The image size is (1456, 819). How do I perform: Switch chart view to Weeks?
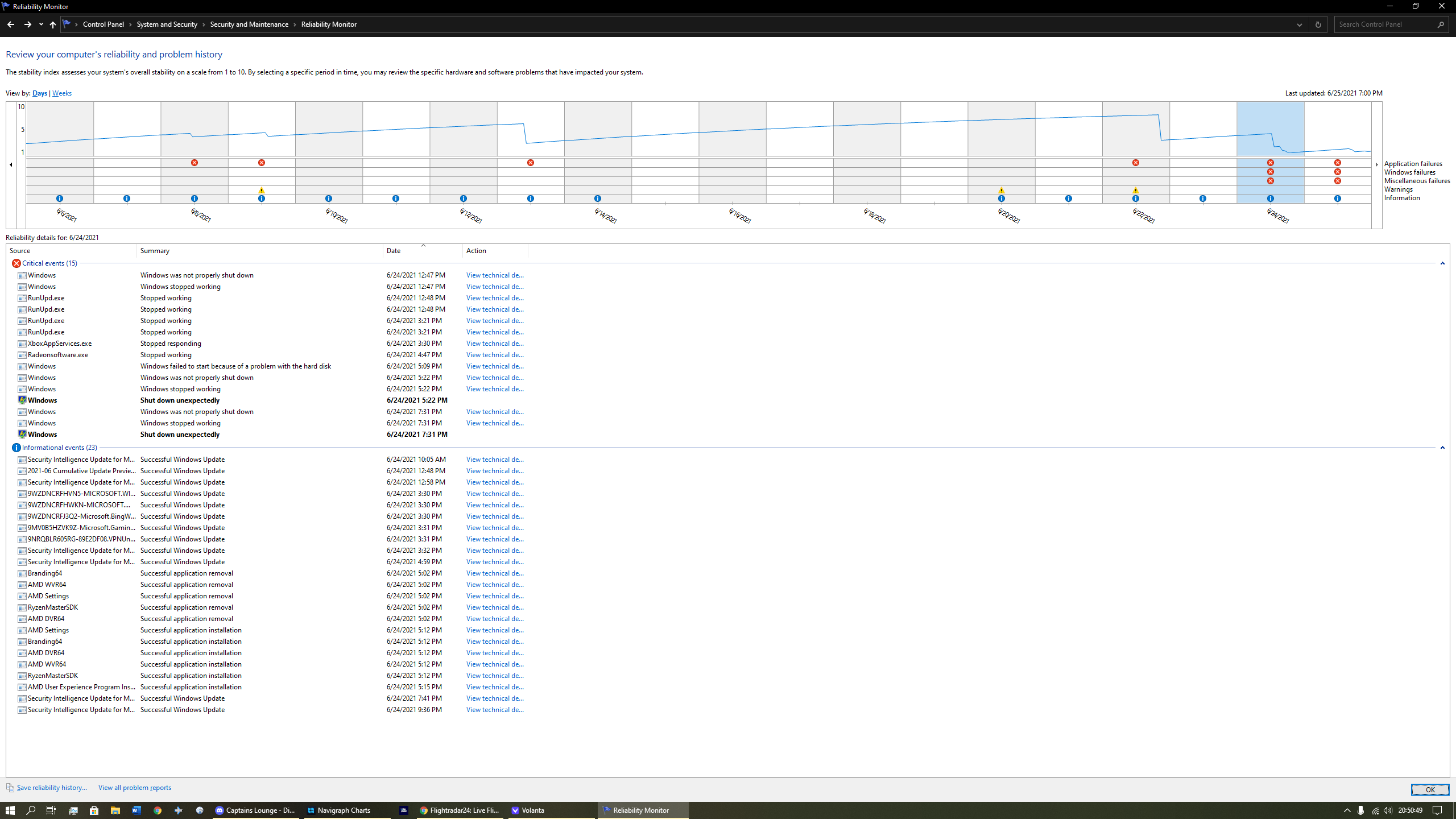coord(62,93)
